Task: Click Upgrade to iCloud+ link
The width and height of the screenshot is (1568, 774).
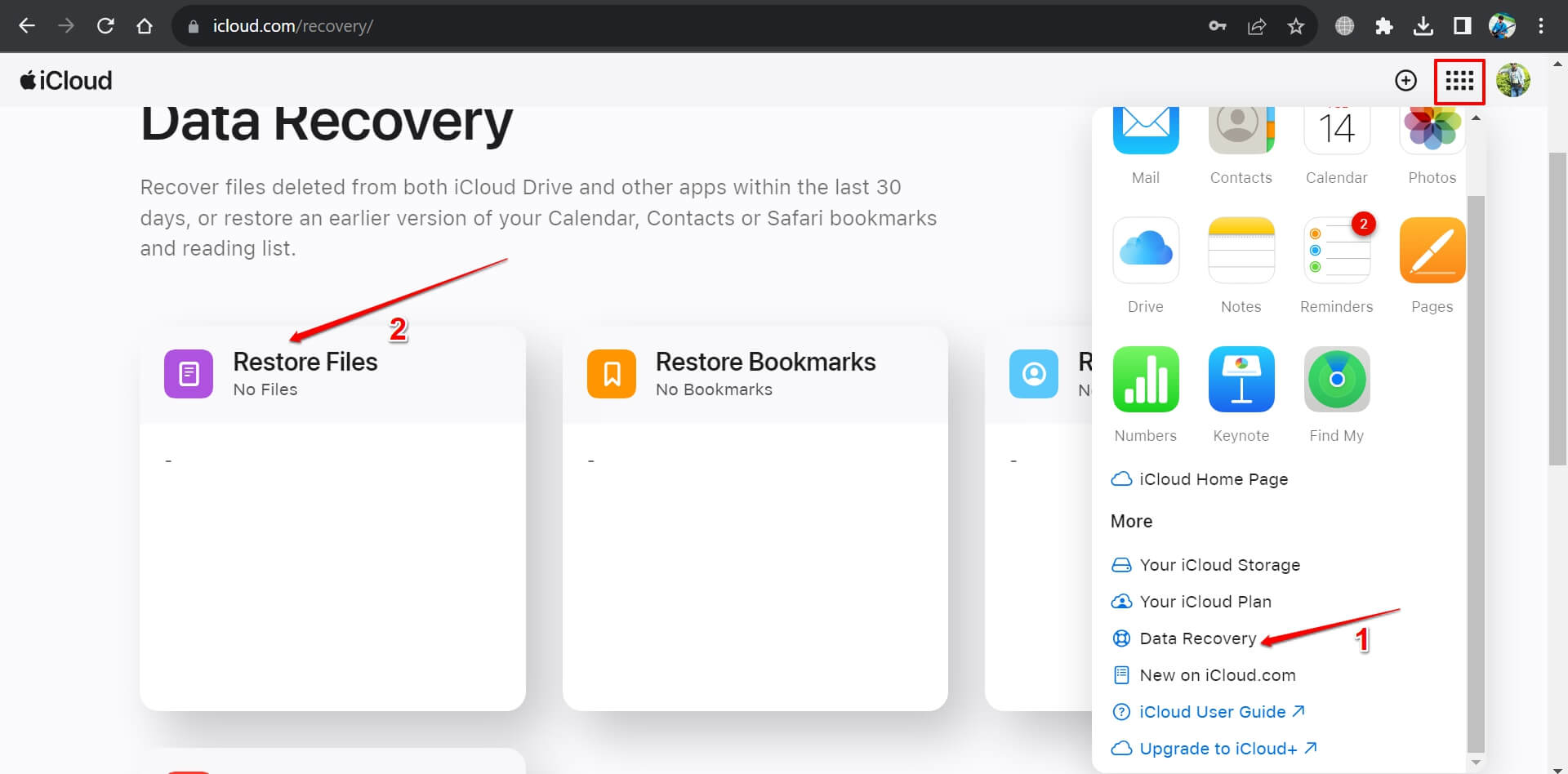Action: 1214,749
